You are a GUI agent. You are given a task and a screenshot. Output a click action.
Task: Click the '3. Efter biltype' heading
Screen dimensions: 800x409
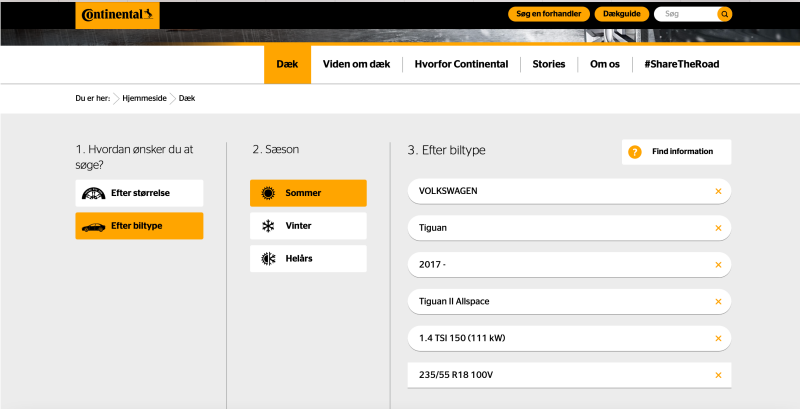coord(446,150)
